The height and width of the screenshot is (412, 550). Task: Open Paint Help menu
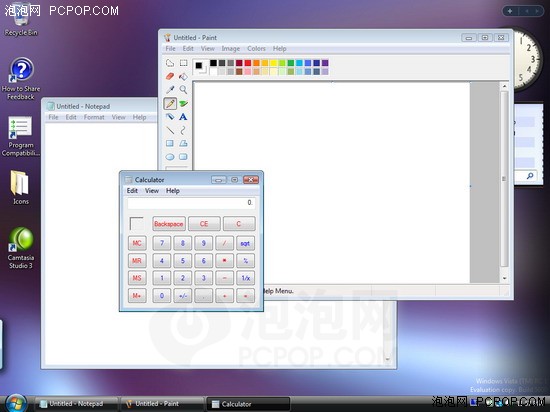click(x=280, y=48)
